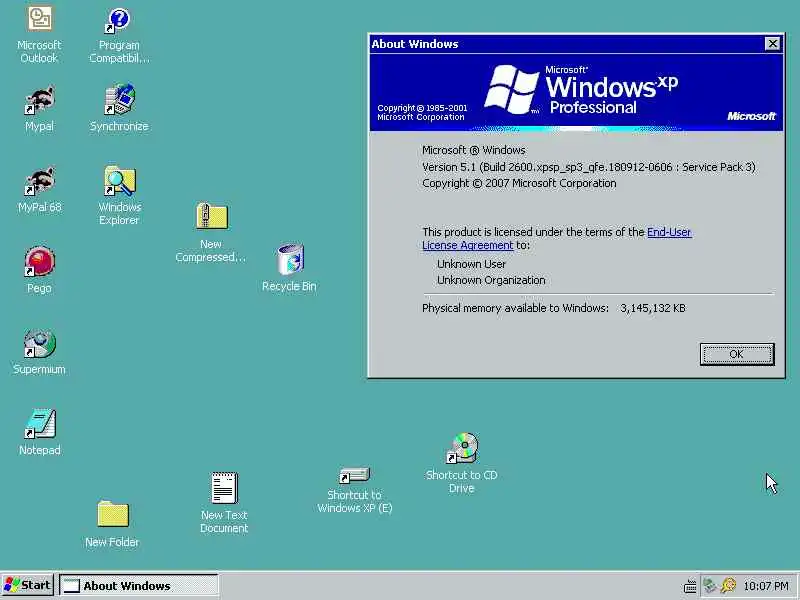Open the Start menu
This screenshot has height=600, width=800.
pos(28,585)
